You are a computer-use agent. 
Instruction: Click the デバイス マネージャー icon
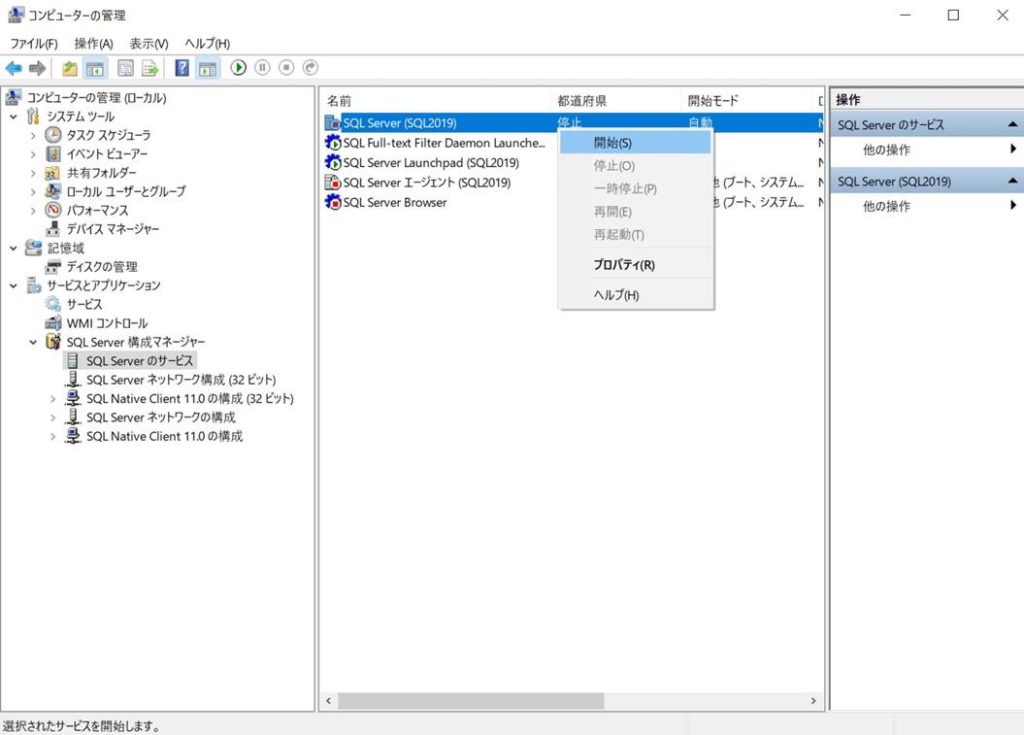click(53, 229)
